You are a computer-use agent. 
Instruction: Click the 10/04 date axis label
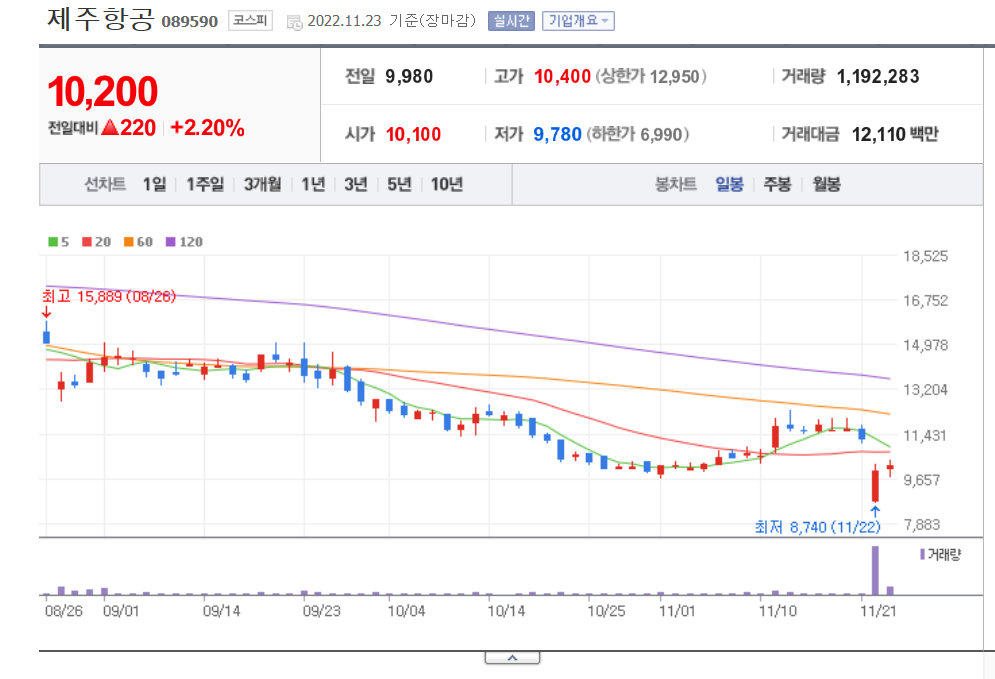click(406, 611)
